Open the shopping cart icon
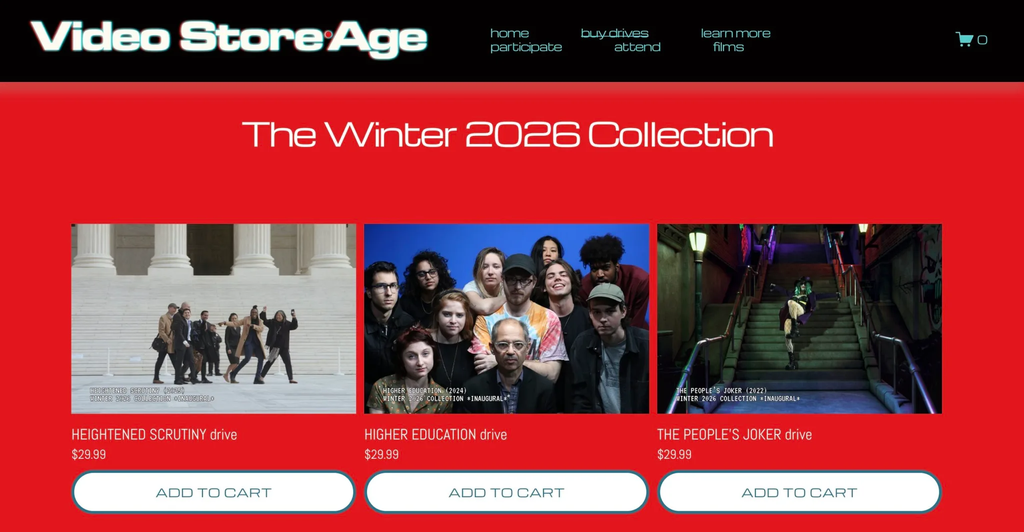This screenshot has height=532, width=1024. 964,39
